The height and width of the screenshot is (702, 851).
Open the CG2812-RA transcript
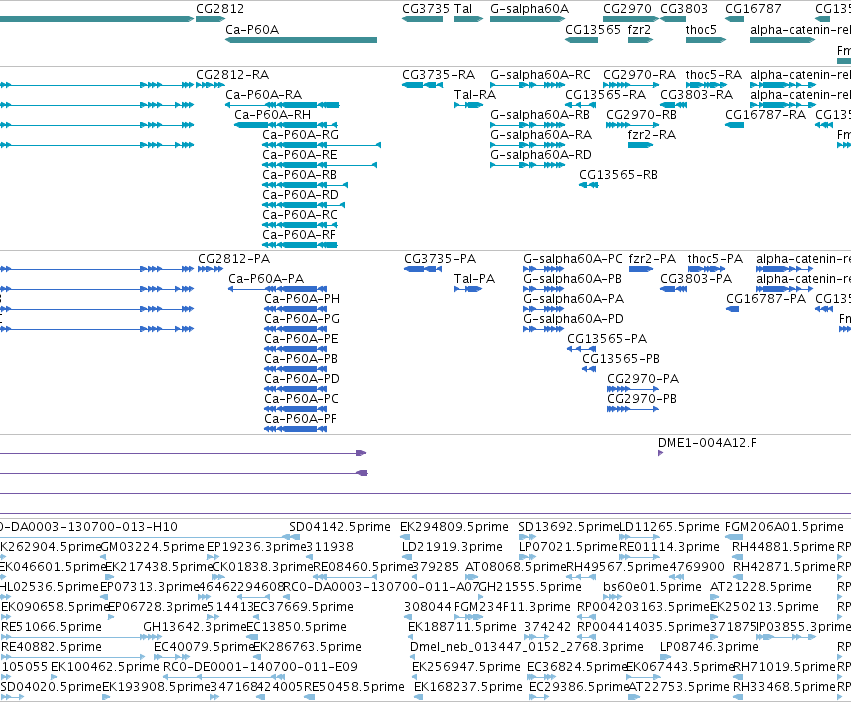tap(210, 85)
